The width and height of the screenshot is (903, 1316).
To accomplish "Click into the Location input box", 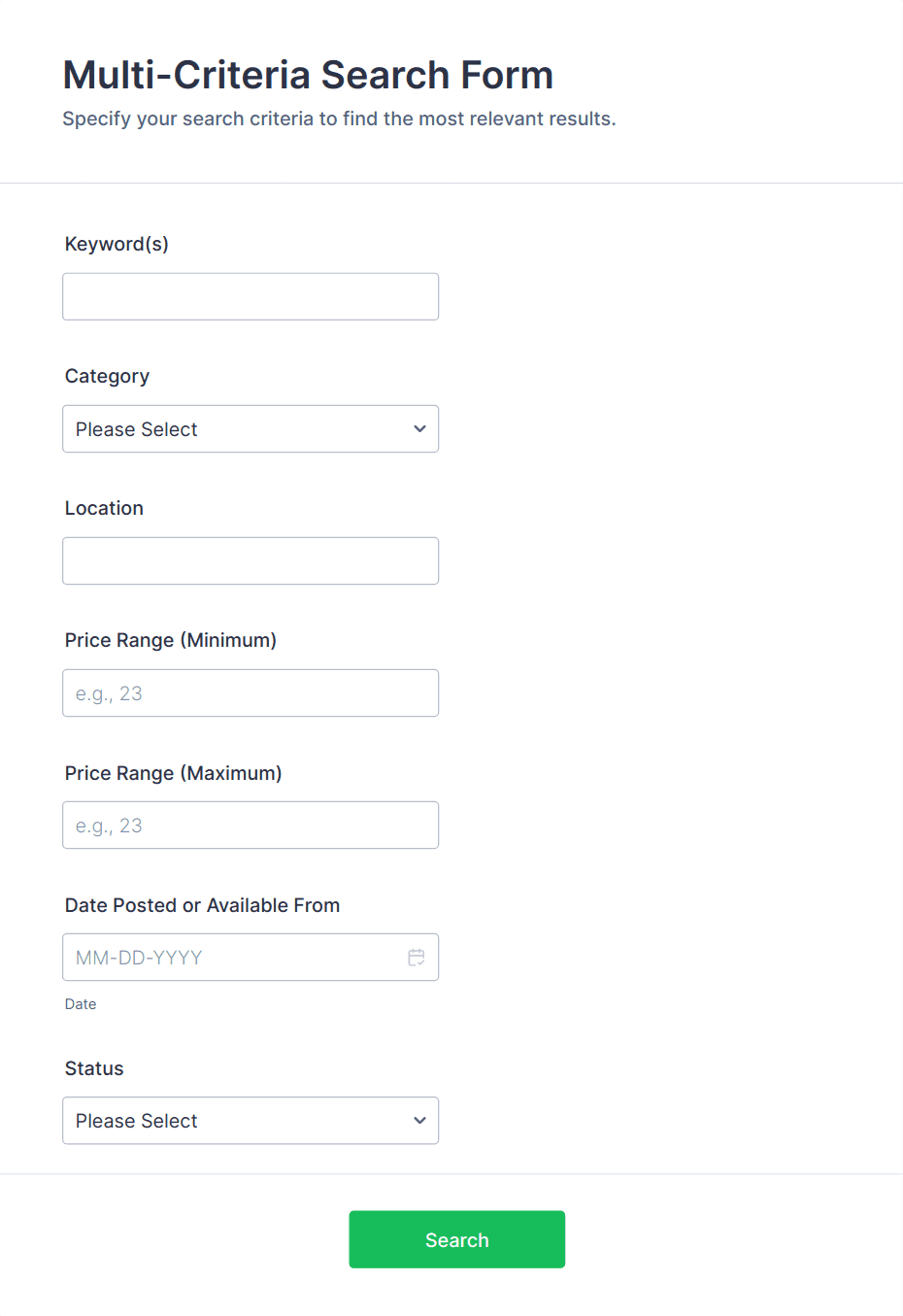I will tap(251, 561).
